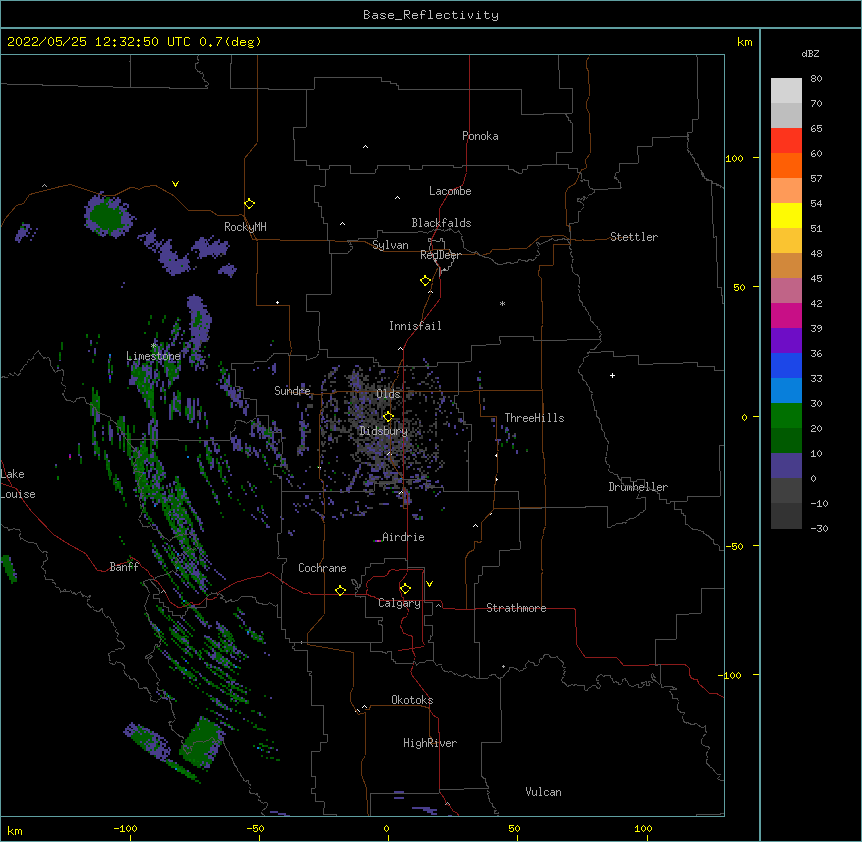Click the Sylvan label on the map

click(x=390, y=245)
